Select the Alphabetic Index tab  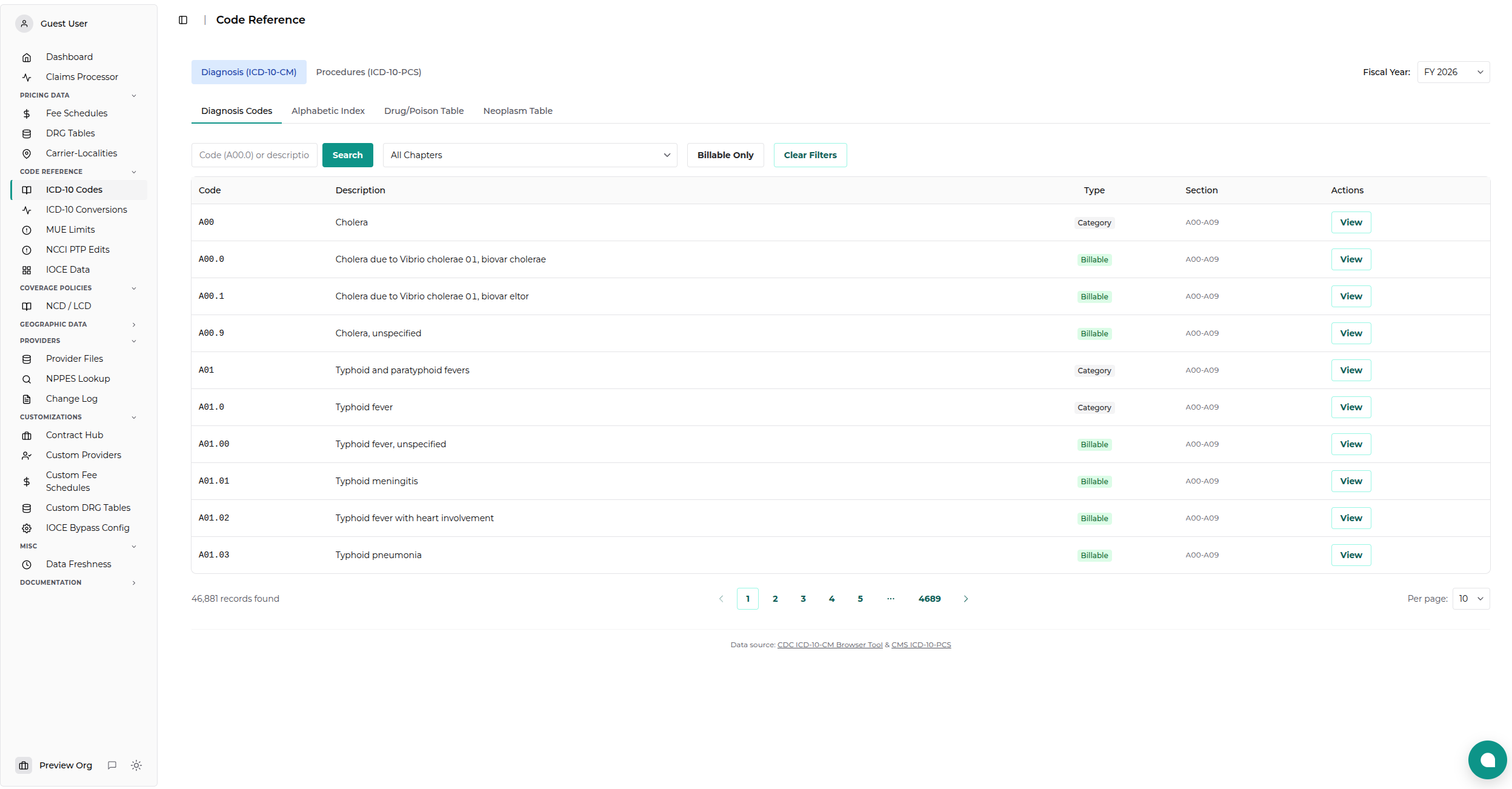tap(328, 111)
